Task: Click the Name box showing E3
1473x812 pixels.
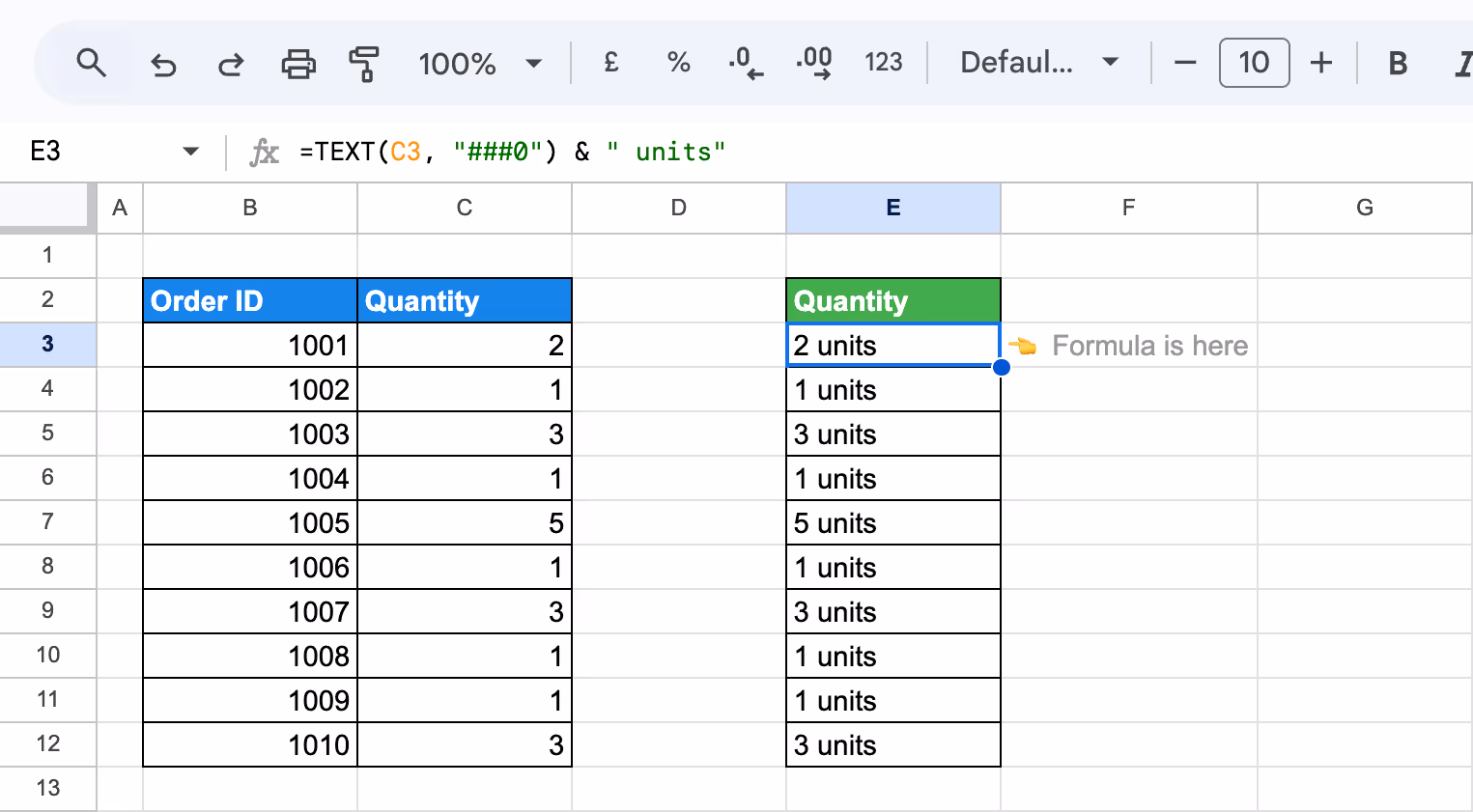Action: [45, 152]
